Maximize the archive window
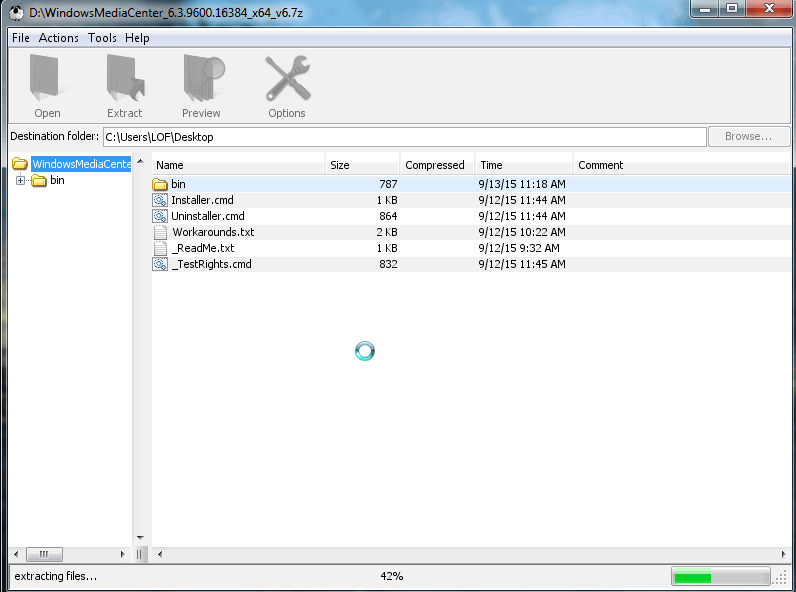Image resolution: width=796 pixels, height=592 pixels. coord(732,8)
